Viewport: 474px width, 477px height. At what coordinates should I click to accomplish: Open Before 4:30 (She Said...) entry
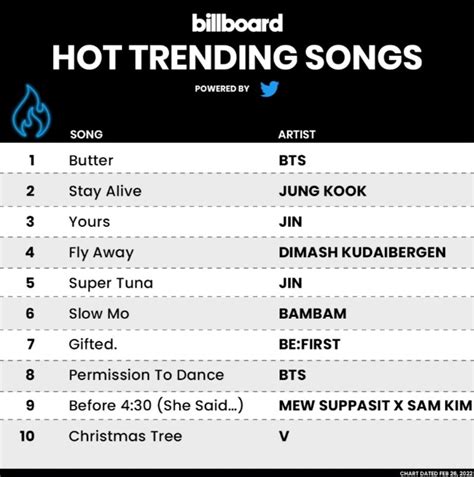coord(156,406)
